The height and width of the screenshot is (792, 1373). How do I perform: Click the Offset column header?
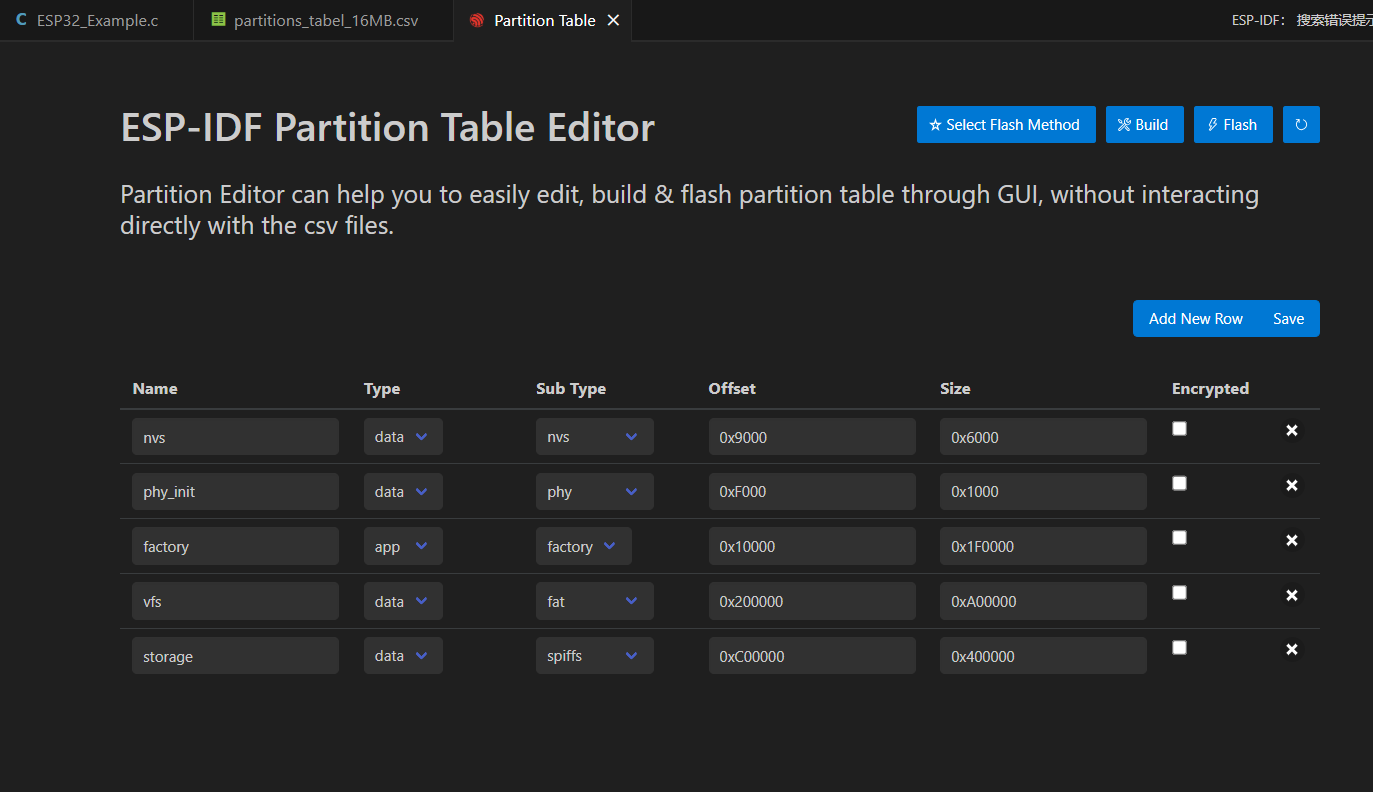(x=732, y=389)
